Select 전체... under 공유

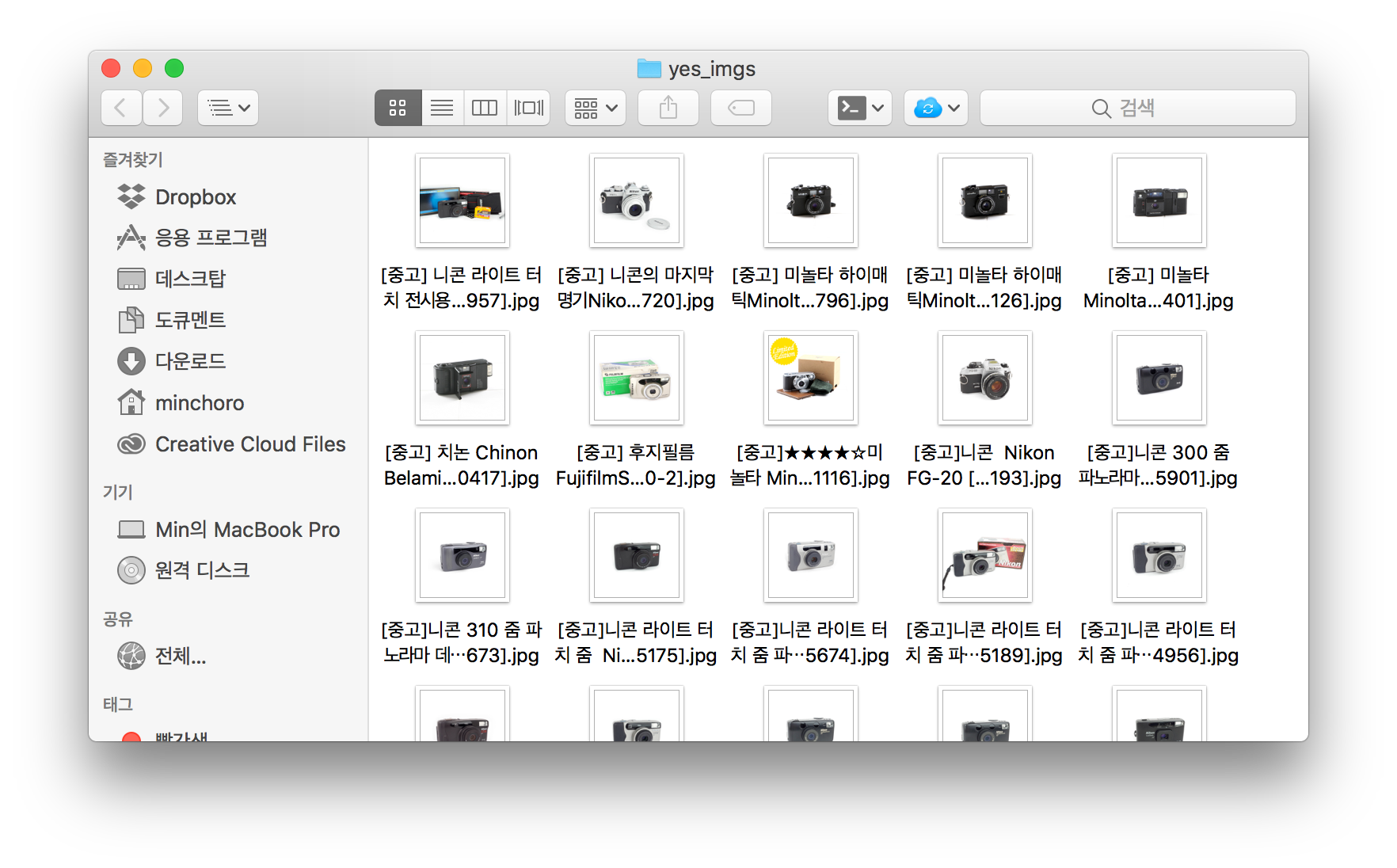tap(228, 656)
